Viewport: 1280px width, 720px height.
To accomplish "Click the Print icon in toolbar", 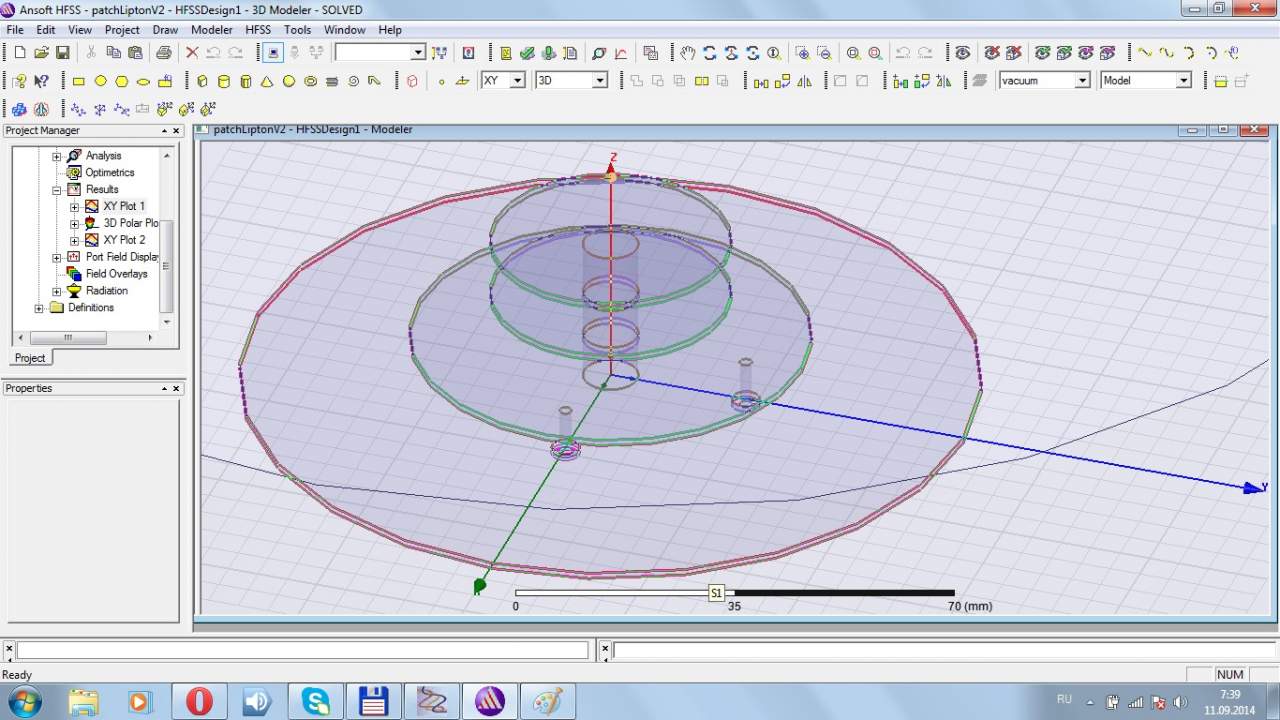I will point(164,53).
